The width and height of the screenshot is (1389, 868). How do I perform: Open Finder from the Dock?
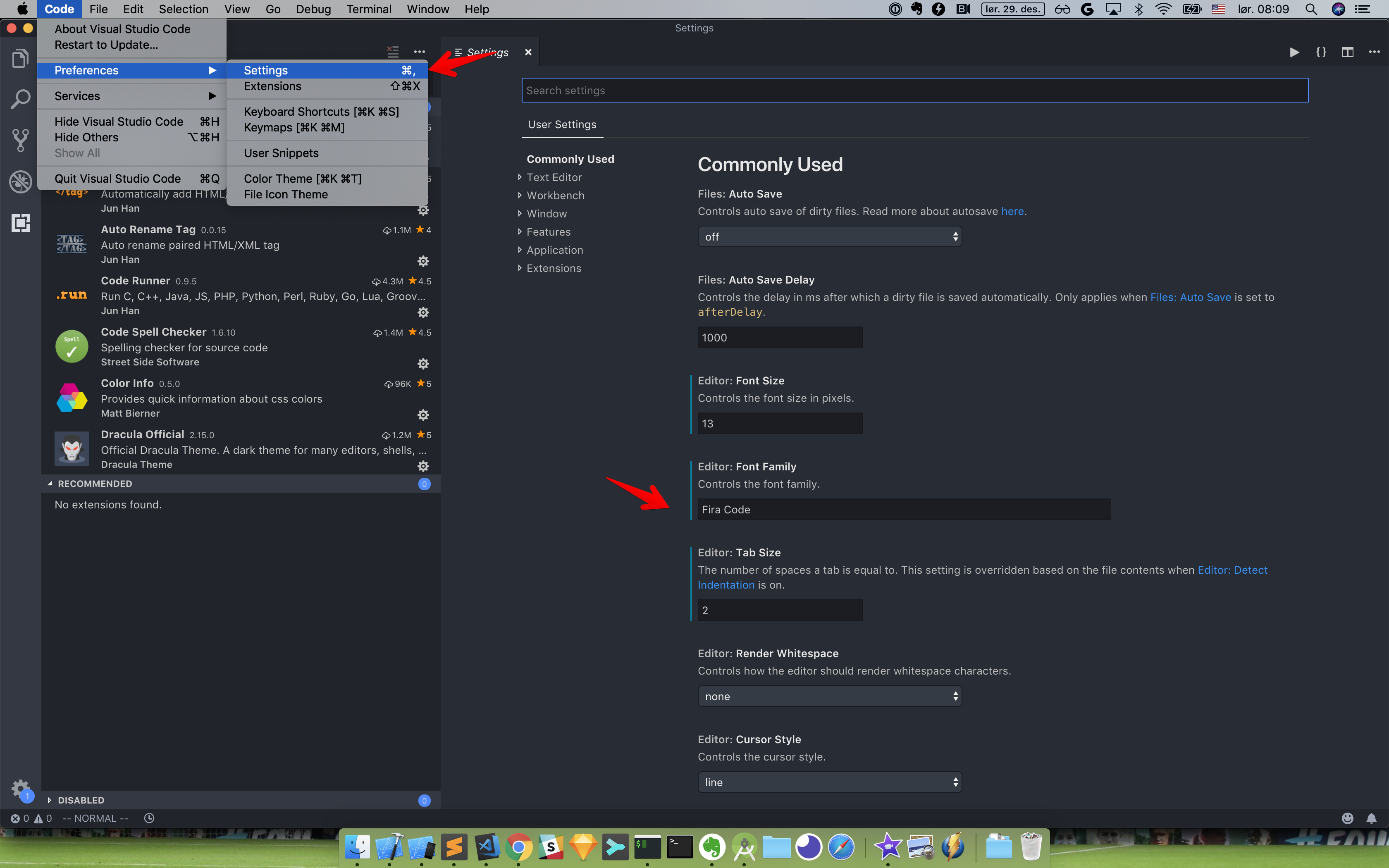coord(358,847)
